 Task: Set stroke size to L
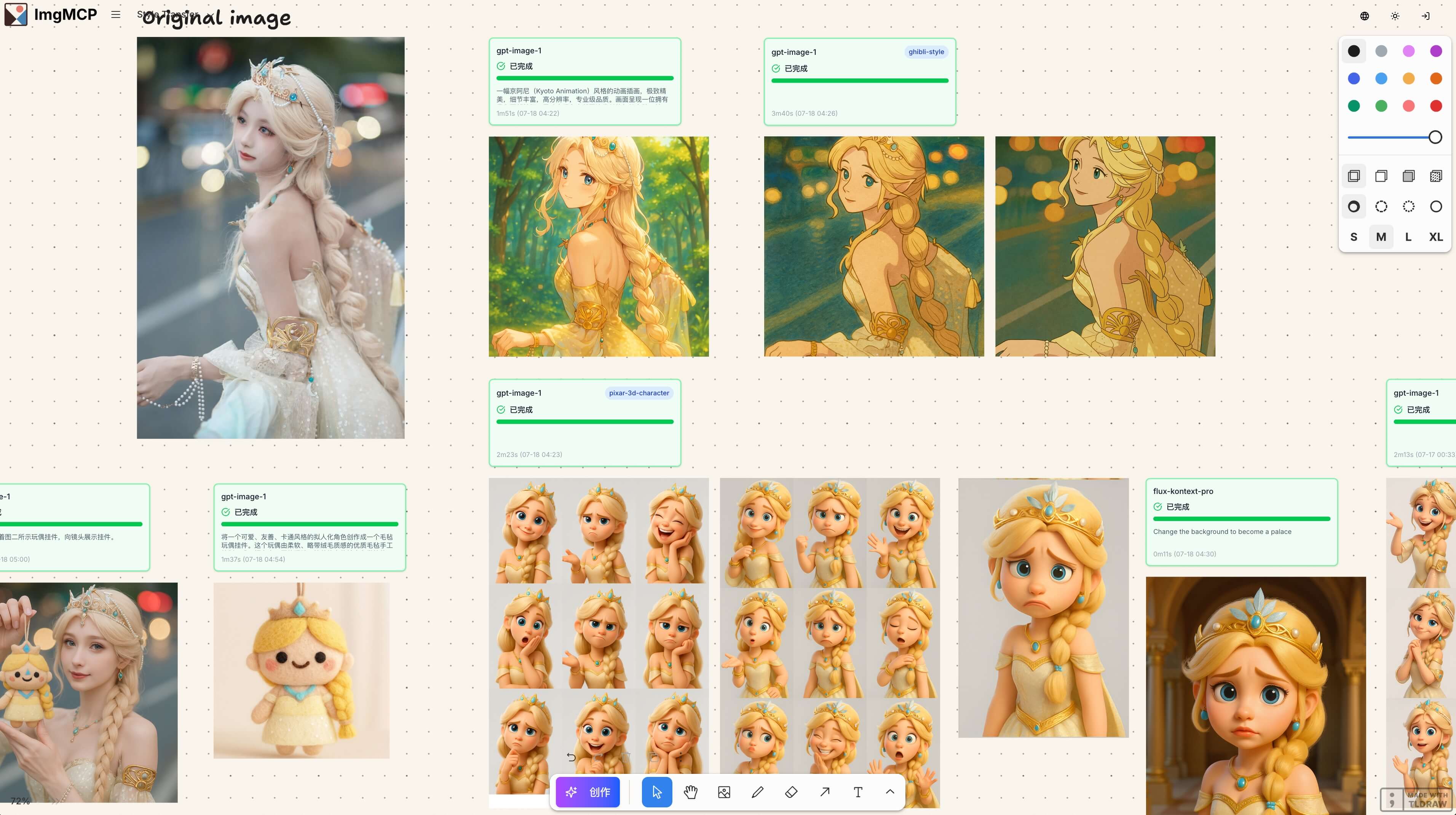[x=1408, y=237]
